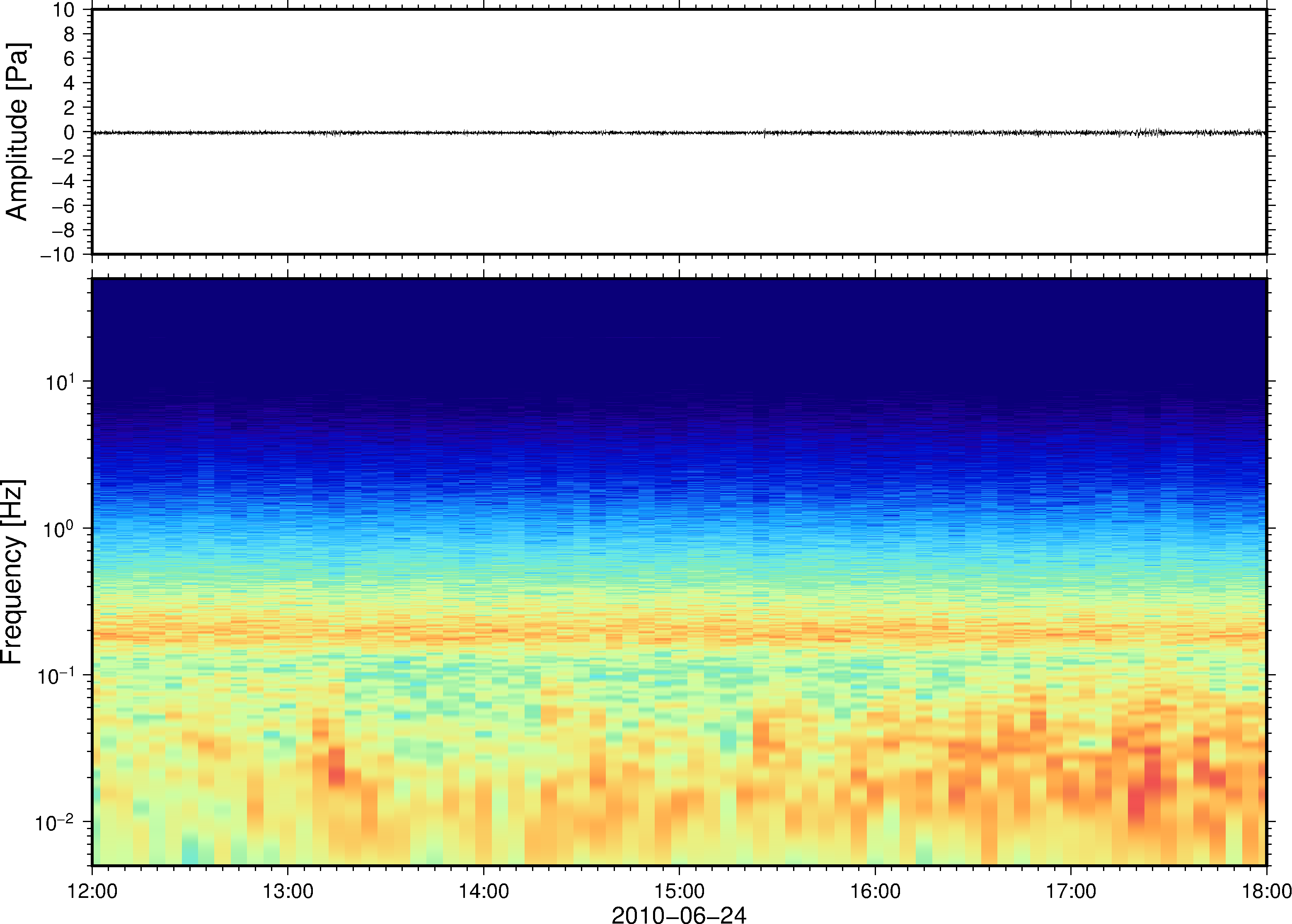Click the '18:00' time tick label
The height and width of the screenshot is (924, 1292).
pos(1266,891)
